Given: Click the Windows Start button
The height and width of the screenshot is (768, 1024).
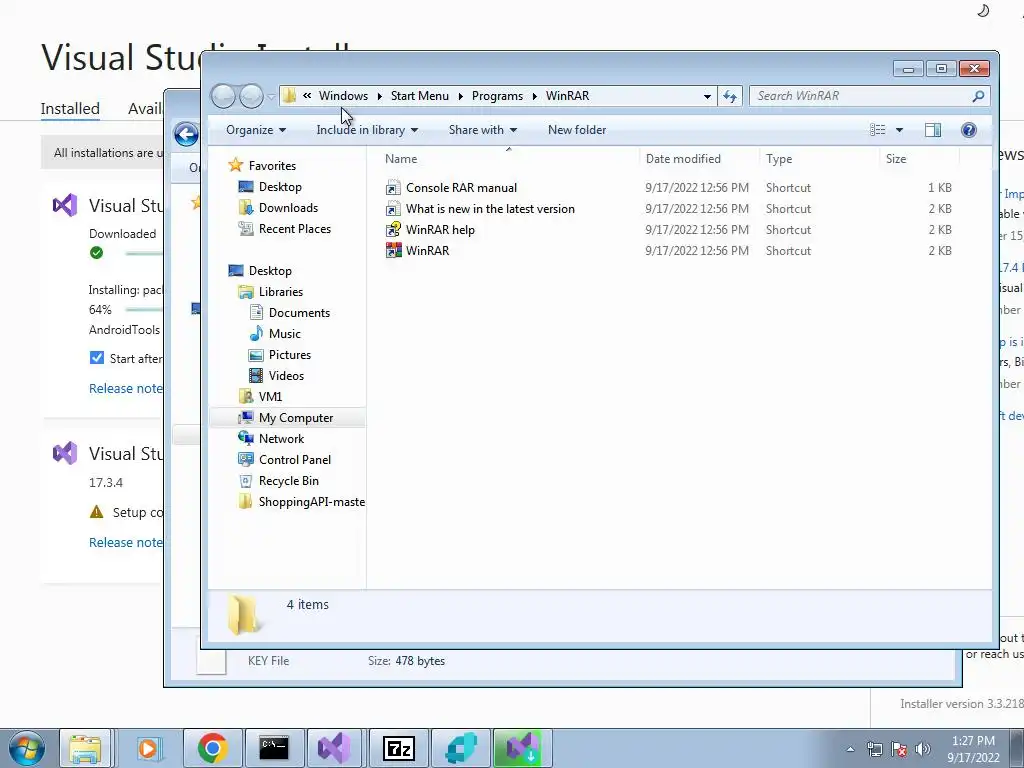Looking at the screenshot, I should 26,748.
